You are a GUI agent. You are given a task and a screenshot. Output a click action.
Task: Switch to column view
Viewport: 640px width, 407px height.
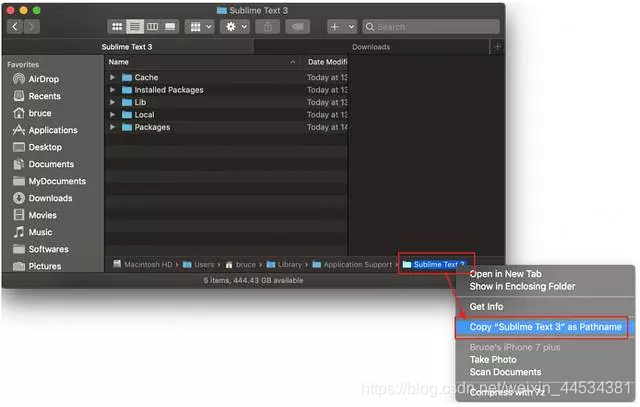pos(152,27)
